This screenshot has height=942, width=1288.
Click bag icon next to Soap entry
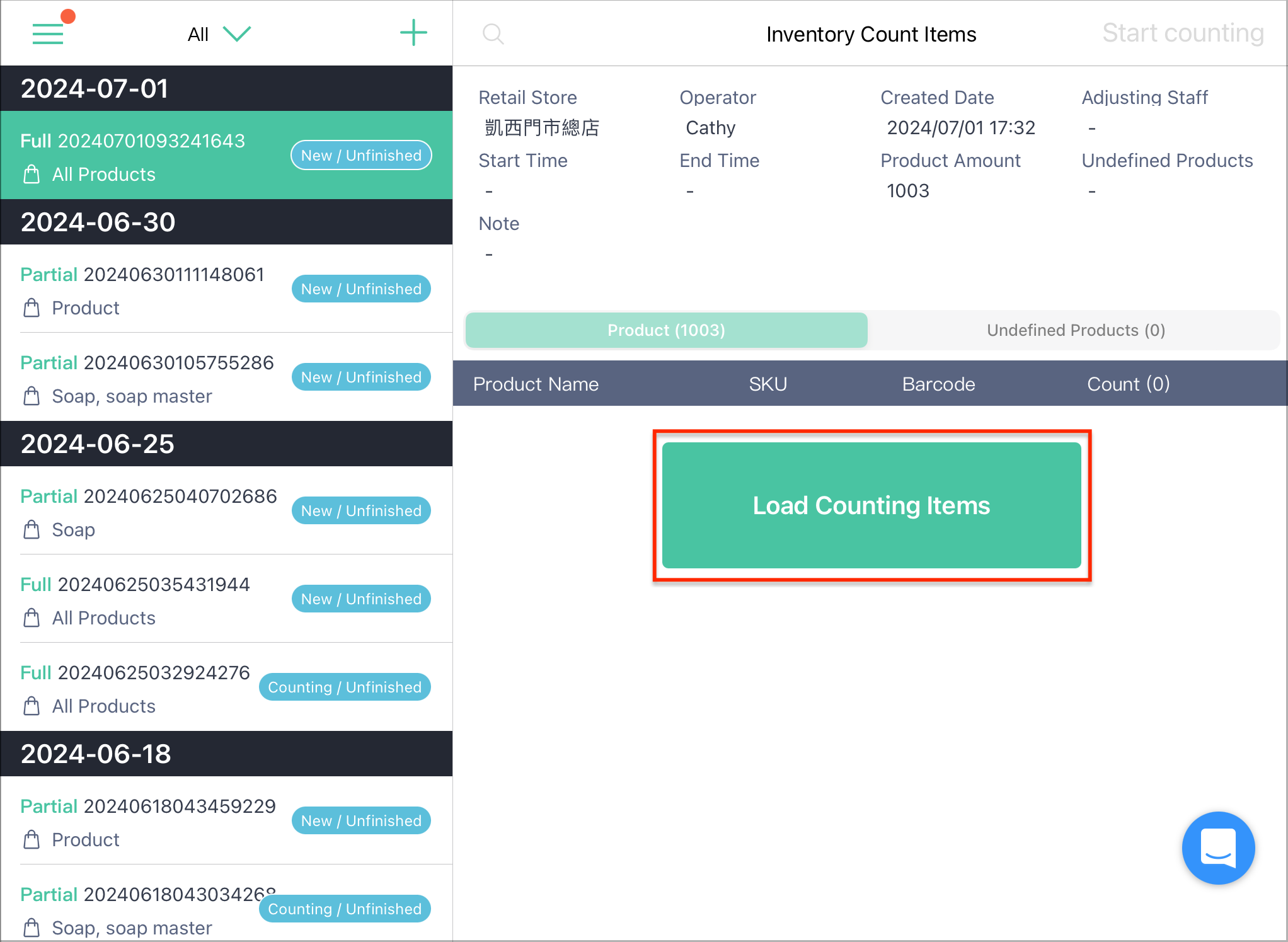(31, 530)
